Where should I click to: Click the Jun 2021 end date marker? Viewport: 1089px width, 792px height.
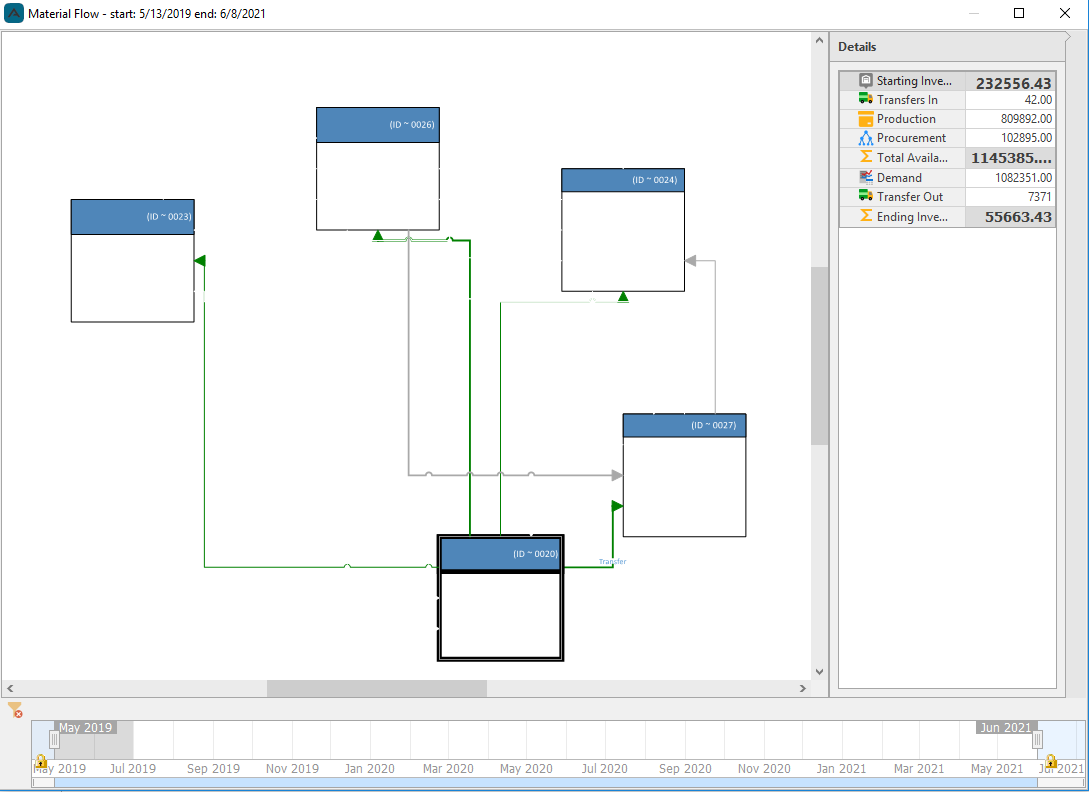[x=1006, y=727]
